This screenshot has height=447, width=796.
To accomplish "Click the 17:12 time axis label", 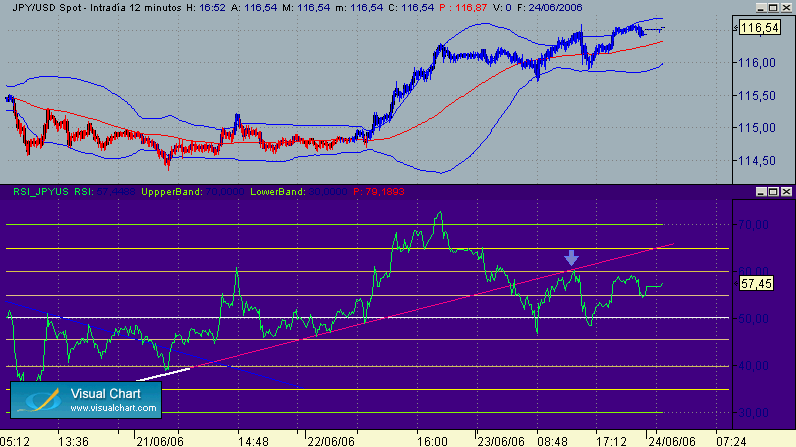I will pos(612,441).
